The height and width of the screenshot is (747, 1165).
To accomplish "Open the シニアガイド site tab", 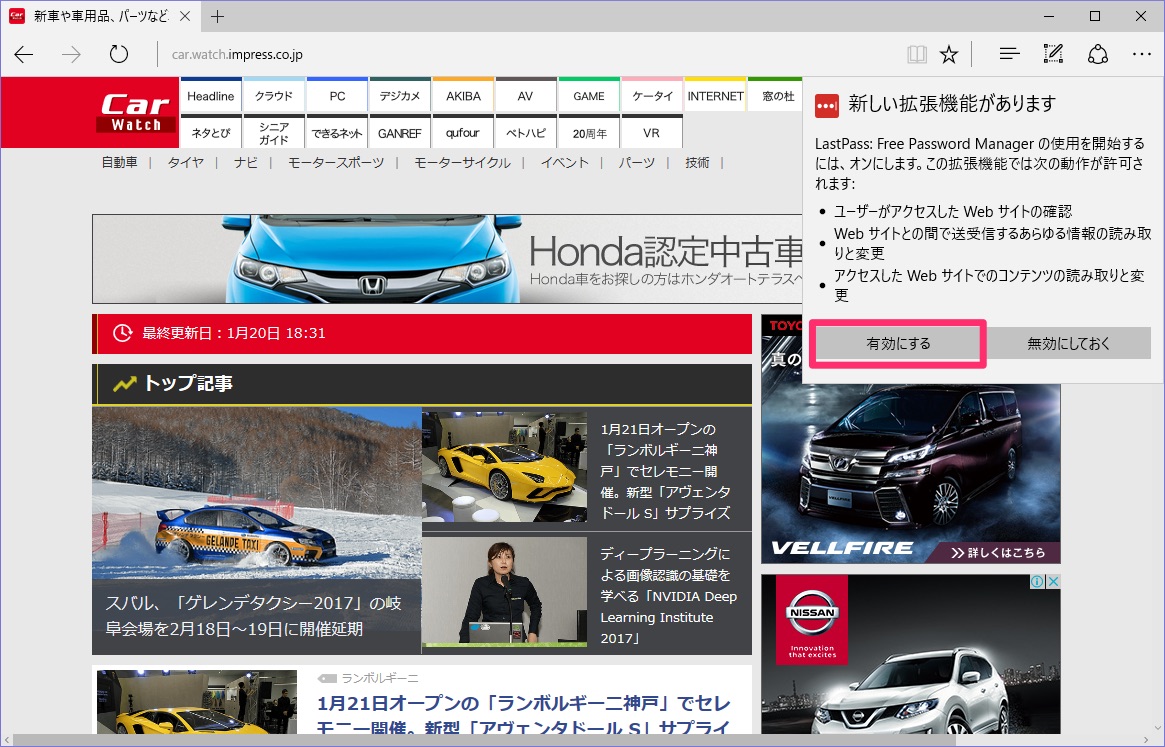I will coord(274,132).
